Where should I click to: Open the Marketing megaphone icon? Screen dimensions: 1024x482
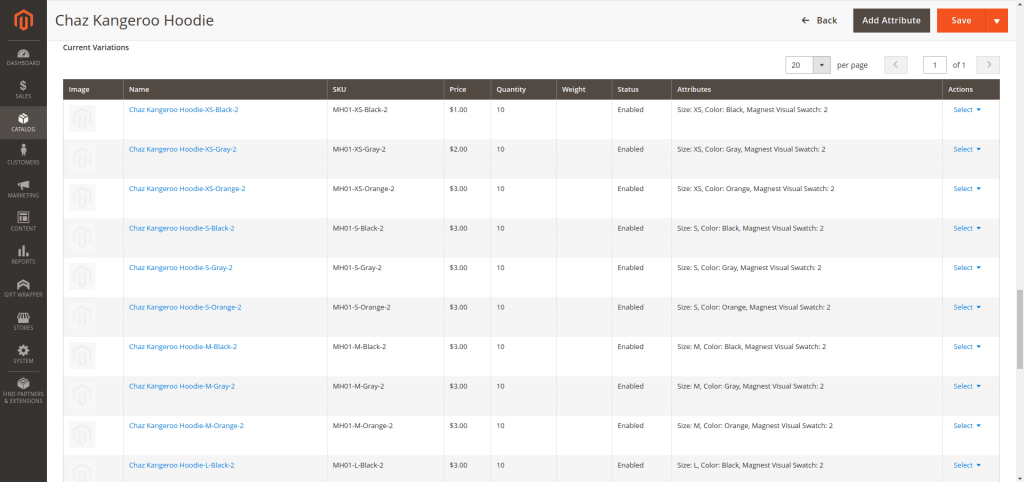coord(23,188)
